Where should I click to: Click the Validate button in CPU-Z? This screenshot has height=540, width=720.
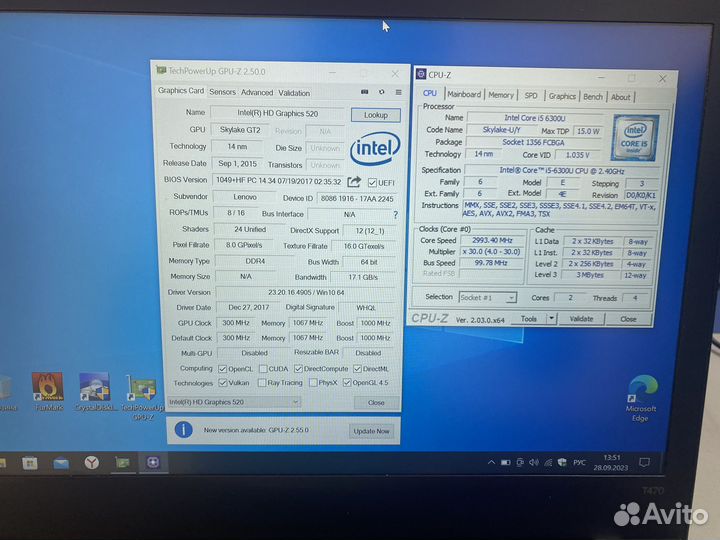[x=581, y=318]
